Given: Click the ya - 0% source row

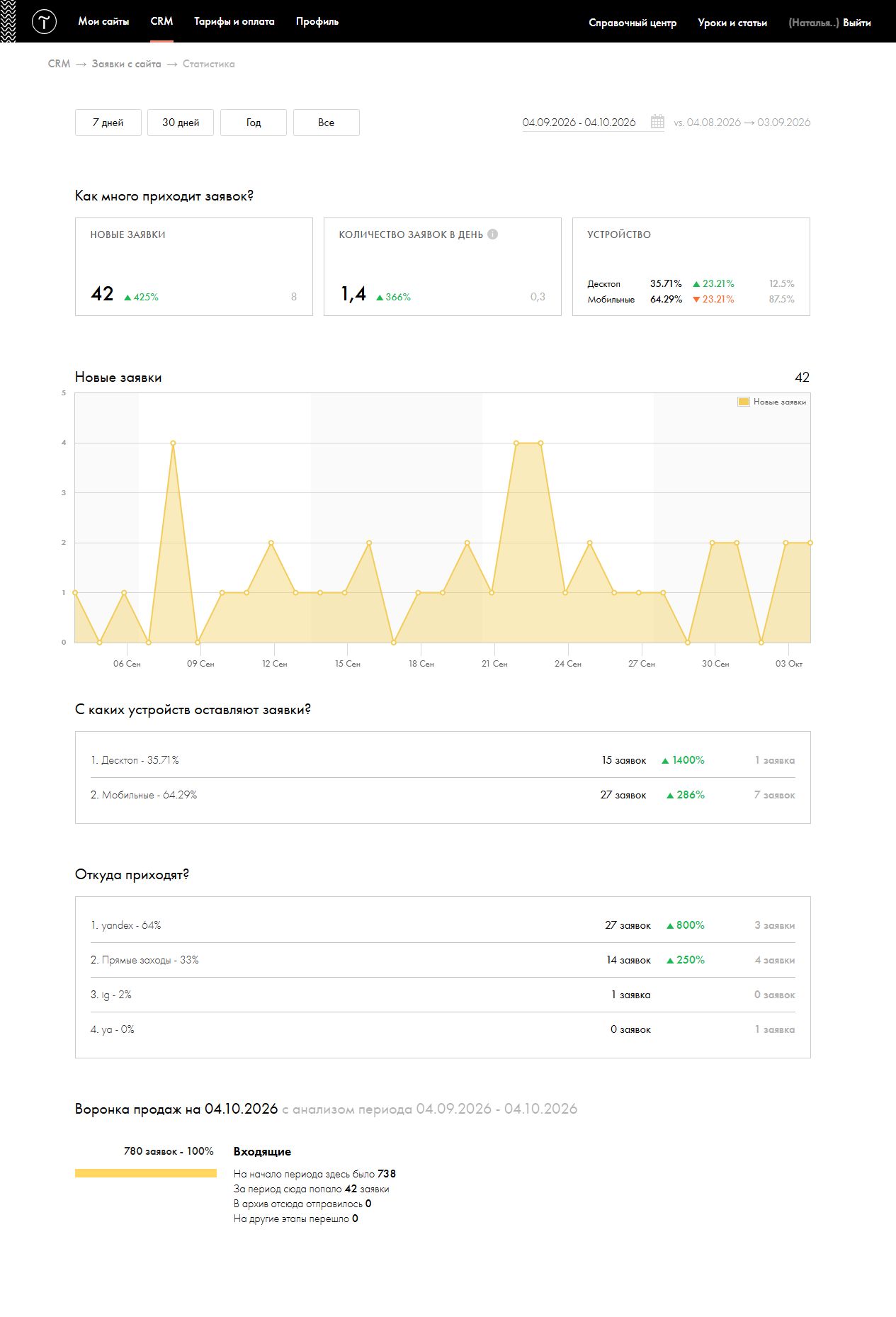Looking at the screenshot, I should [443, 1029].
